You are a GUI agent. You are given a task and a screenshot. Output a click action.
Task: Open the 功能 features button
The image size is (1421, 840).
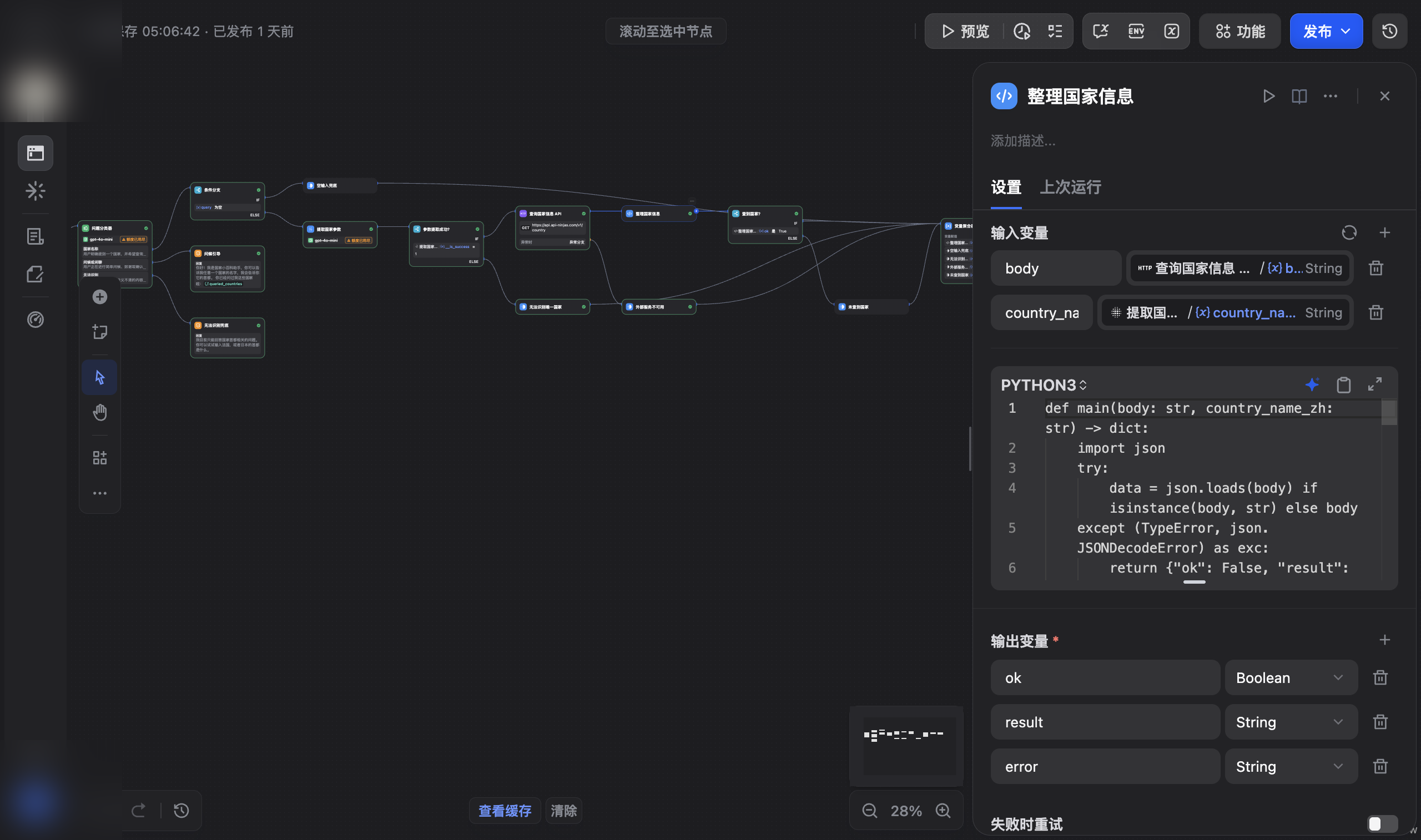coord(1240,31)
